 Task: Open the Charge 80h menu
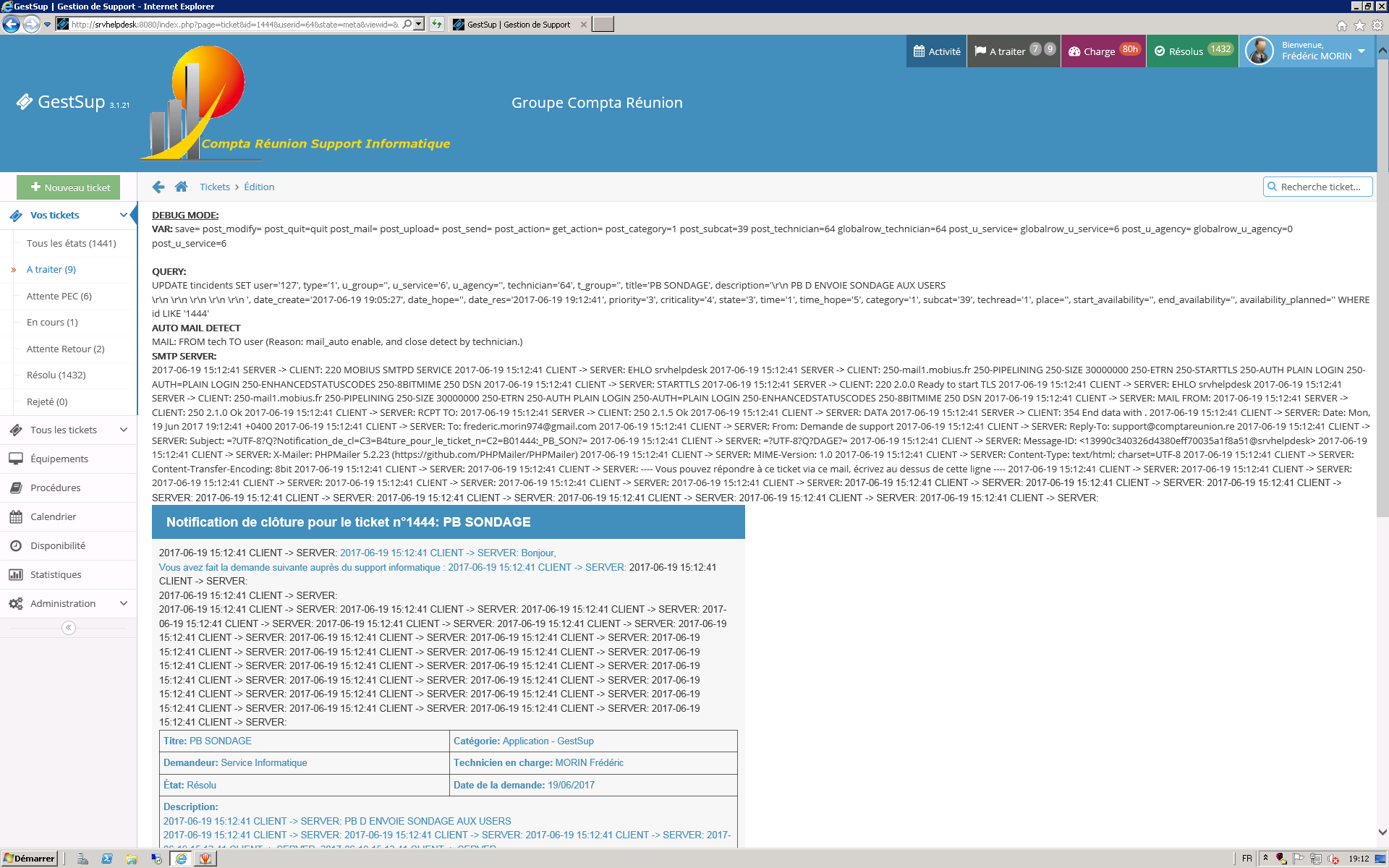tap(1103, 51)
